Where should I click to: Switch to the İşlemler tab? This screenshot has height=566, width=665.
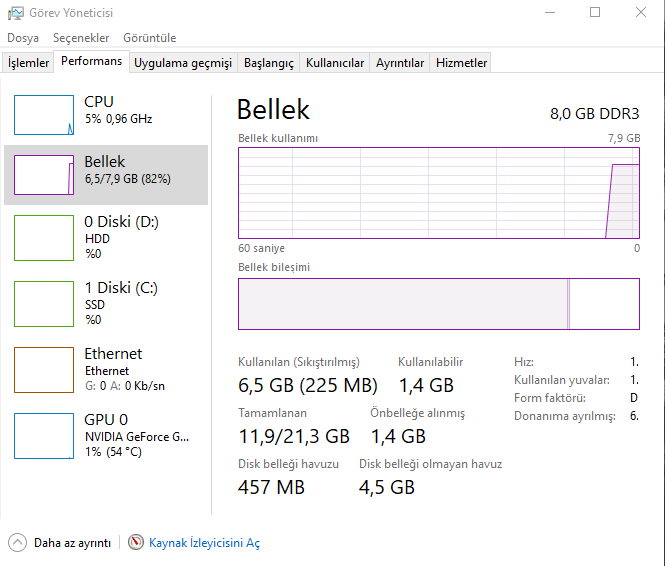pyautogui.click(x=29, y=63)
